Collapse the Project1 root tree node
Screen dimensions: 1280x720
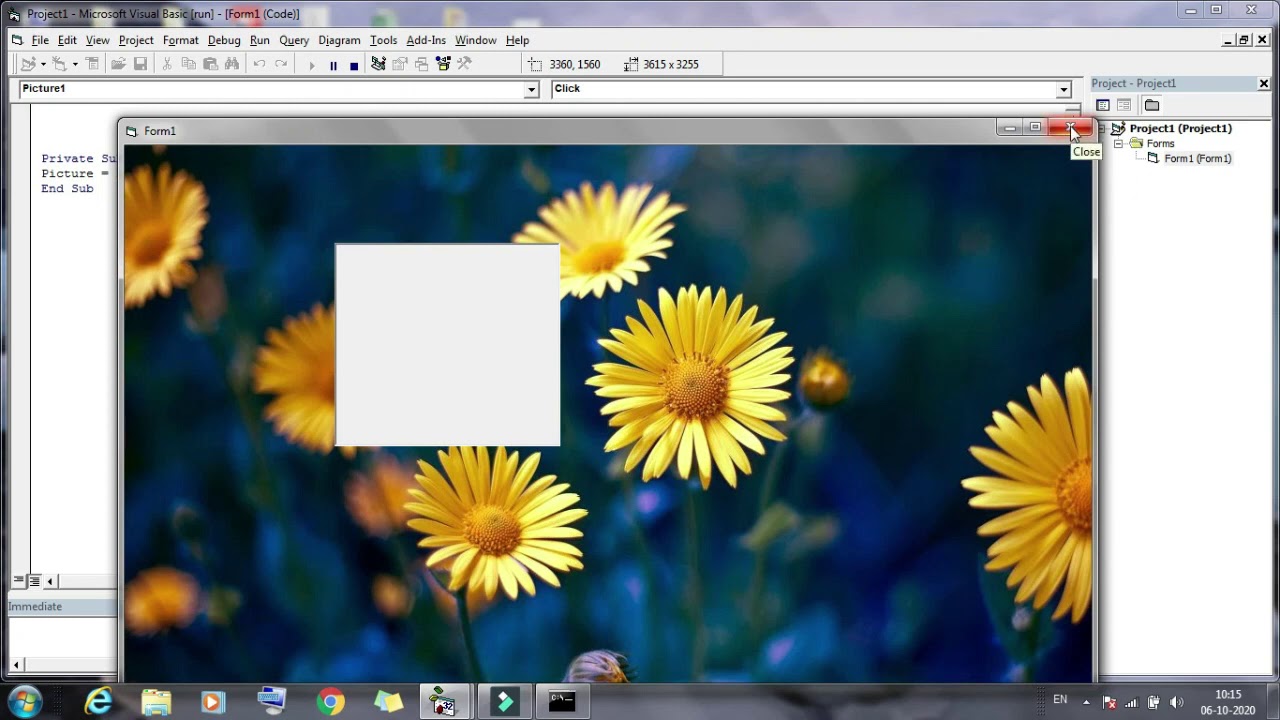click(1102, 129)
